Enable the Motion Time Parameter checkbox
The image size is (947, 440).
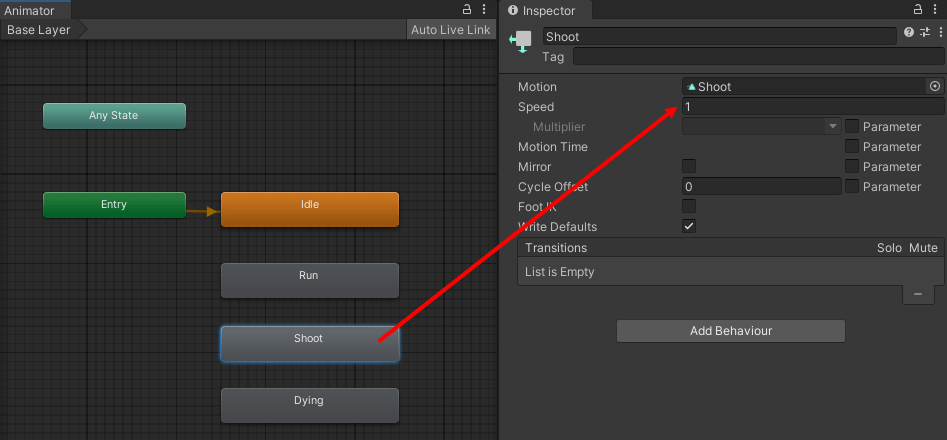852,147
